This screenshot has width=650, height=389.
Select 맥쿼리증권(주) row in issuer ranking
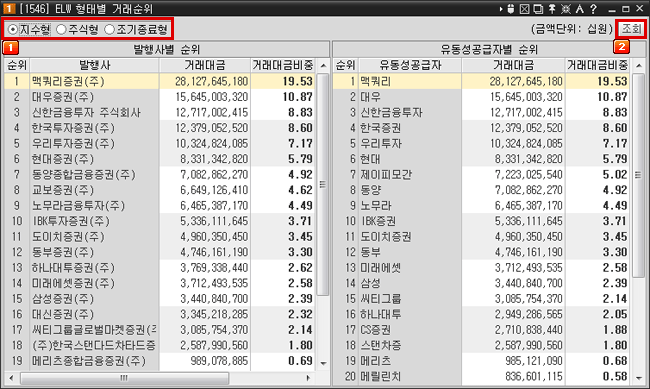[x=160, y=81]
